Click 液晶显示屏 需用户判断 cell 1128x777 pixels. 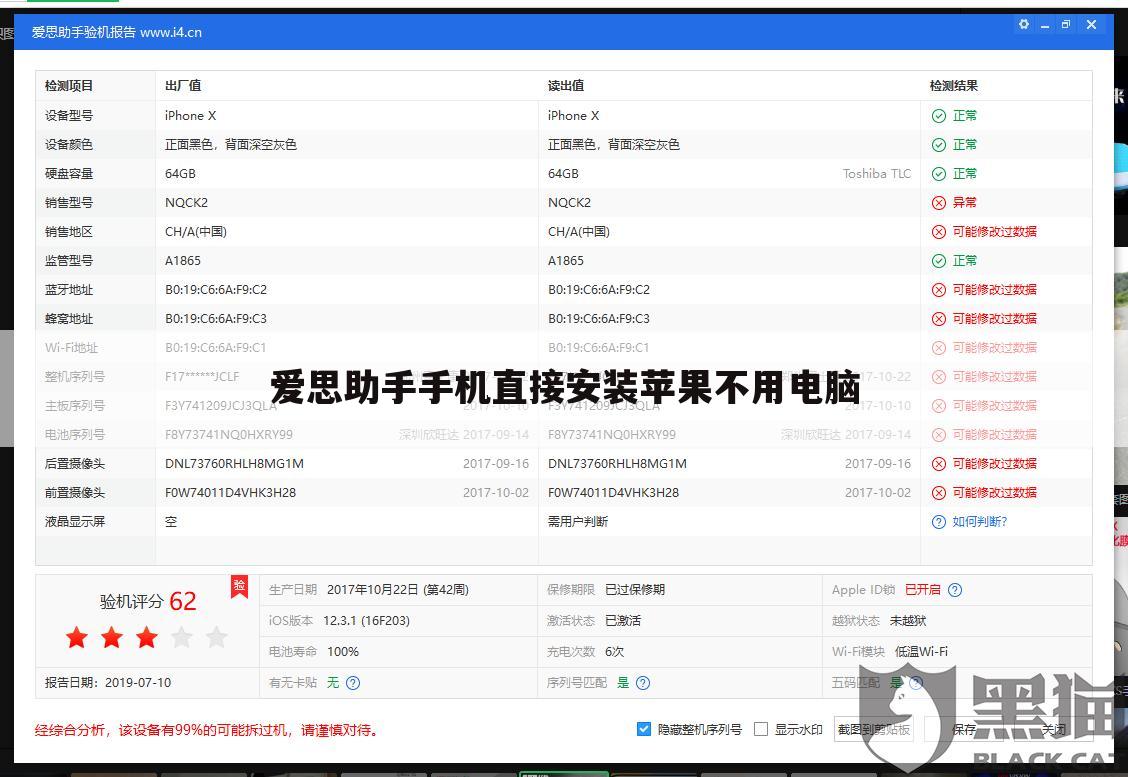578,522
